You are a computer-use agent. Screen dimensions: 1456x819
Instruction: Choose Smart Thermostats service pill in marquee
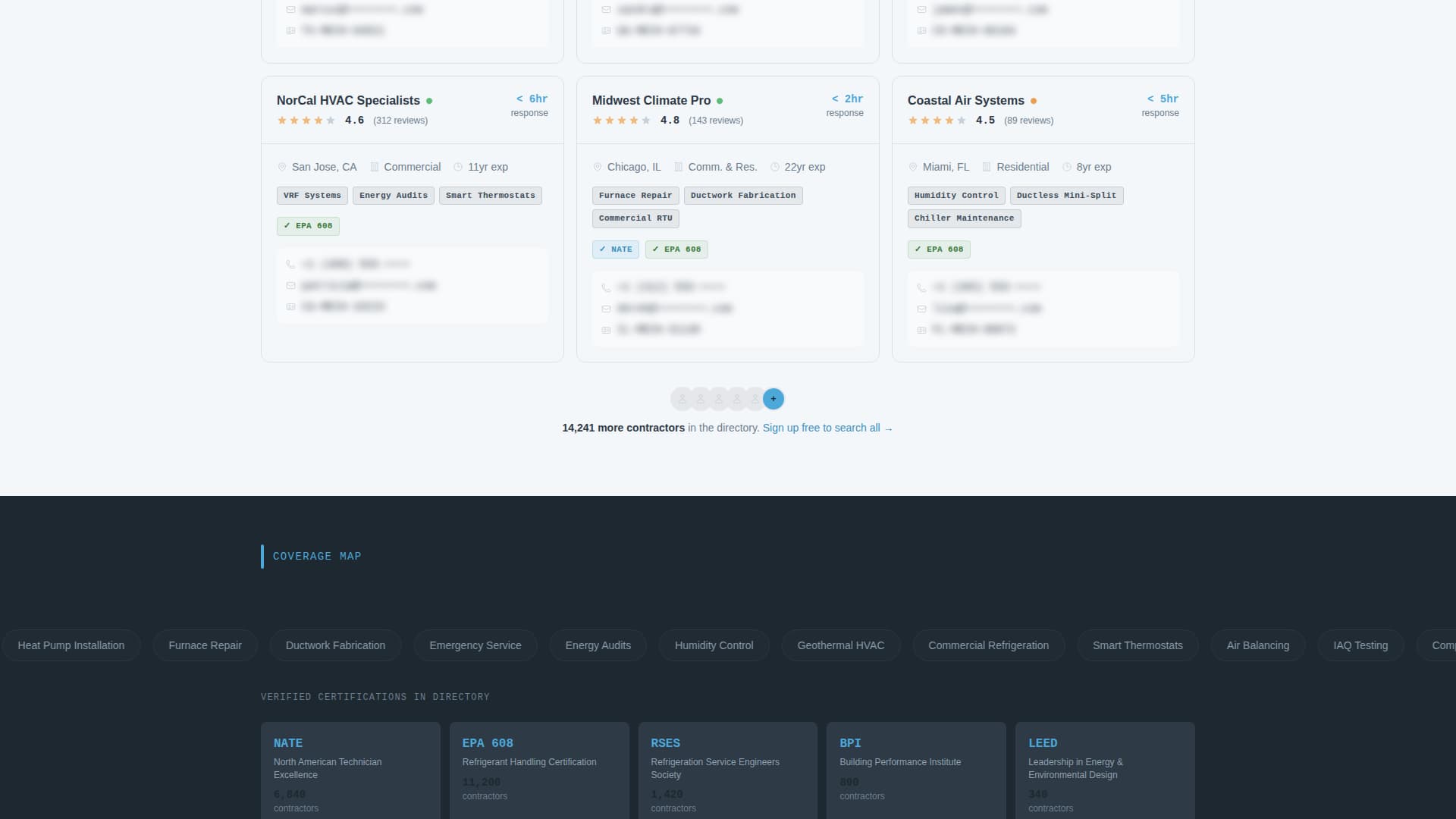tap(1137, 645)
